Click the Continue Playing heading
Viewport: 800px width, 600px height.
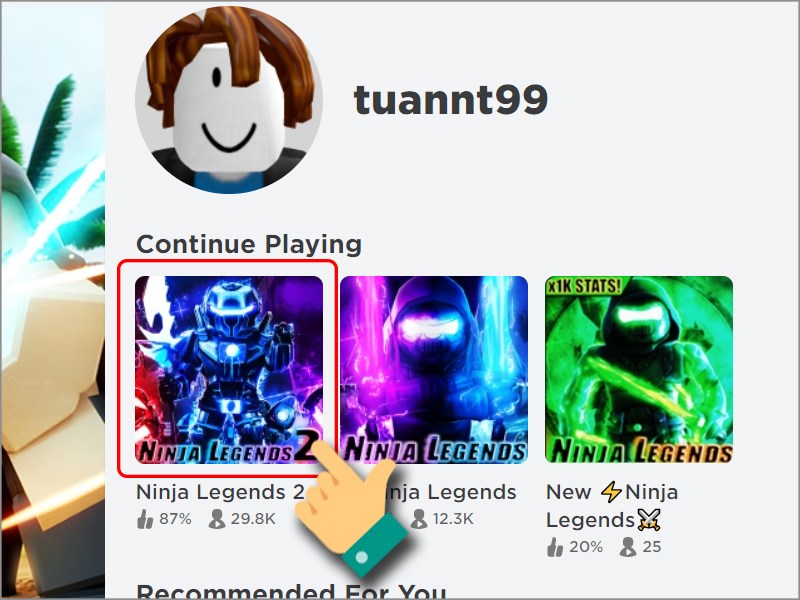coord(249,244)
